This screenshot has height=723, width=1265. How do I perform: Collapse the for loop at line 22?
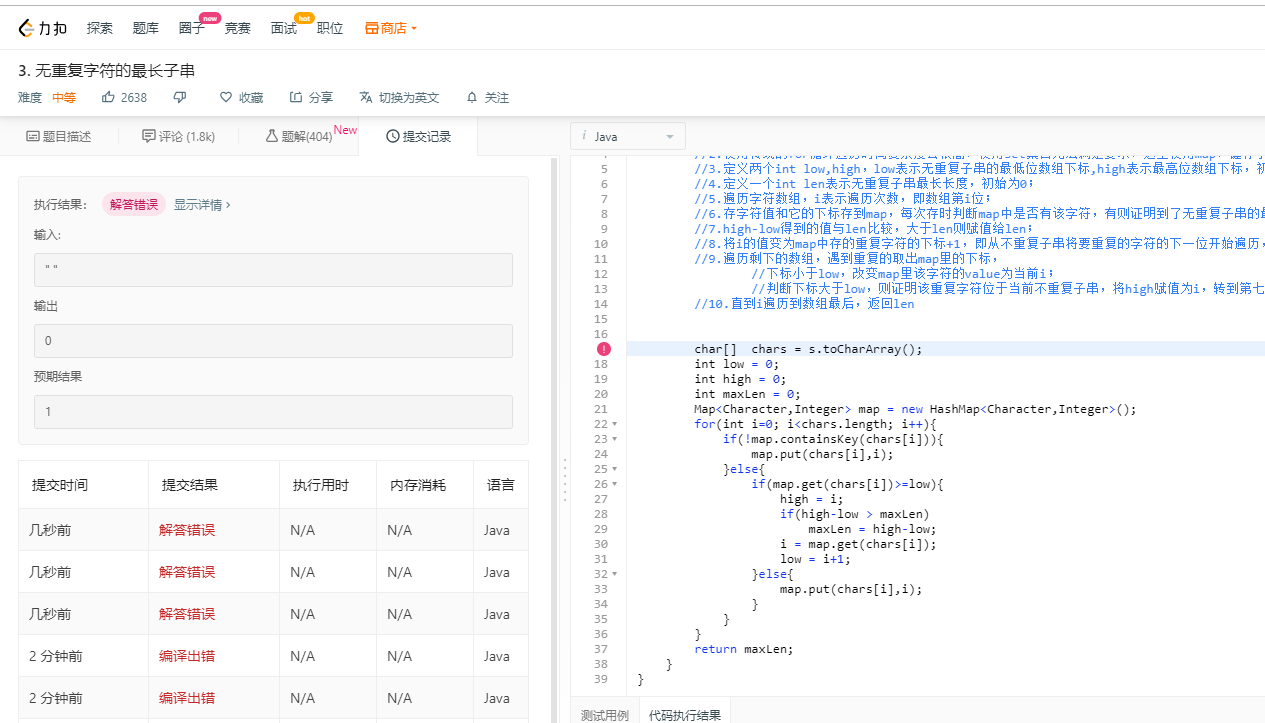pos(614,424)
